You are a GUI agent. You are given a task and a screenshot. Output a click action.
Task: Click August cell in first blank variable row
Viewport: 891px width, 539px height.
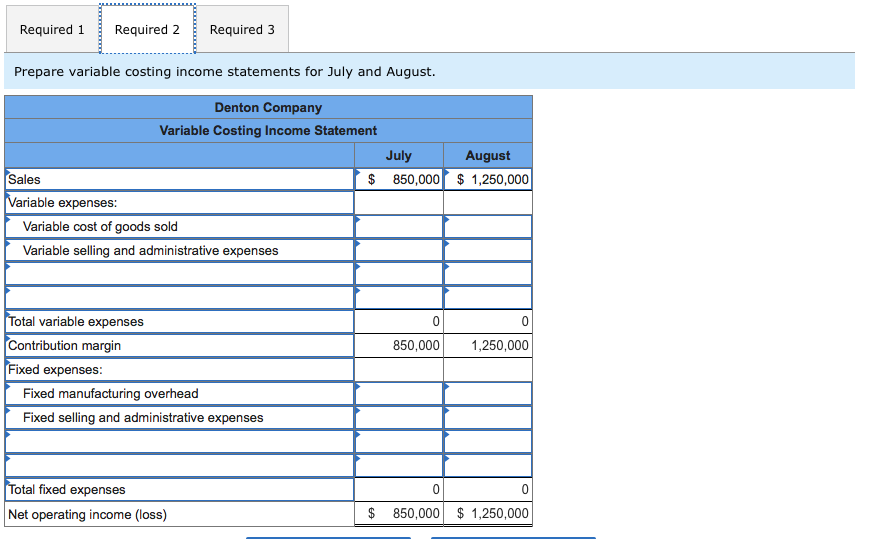coord(488,274)
